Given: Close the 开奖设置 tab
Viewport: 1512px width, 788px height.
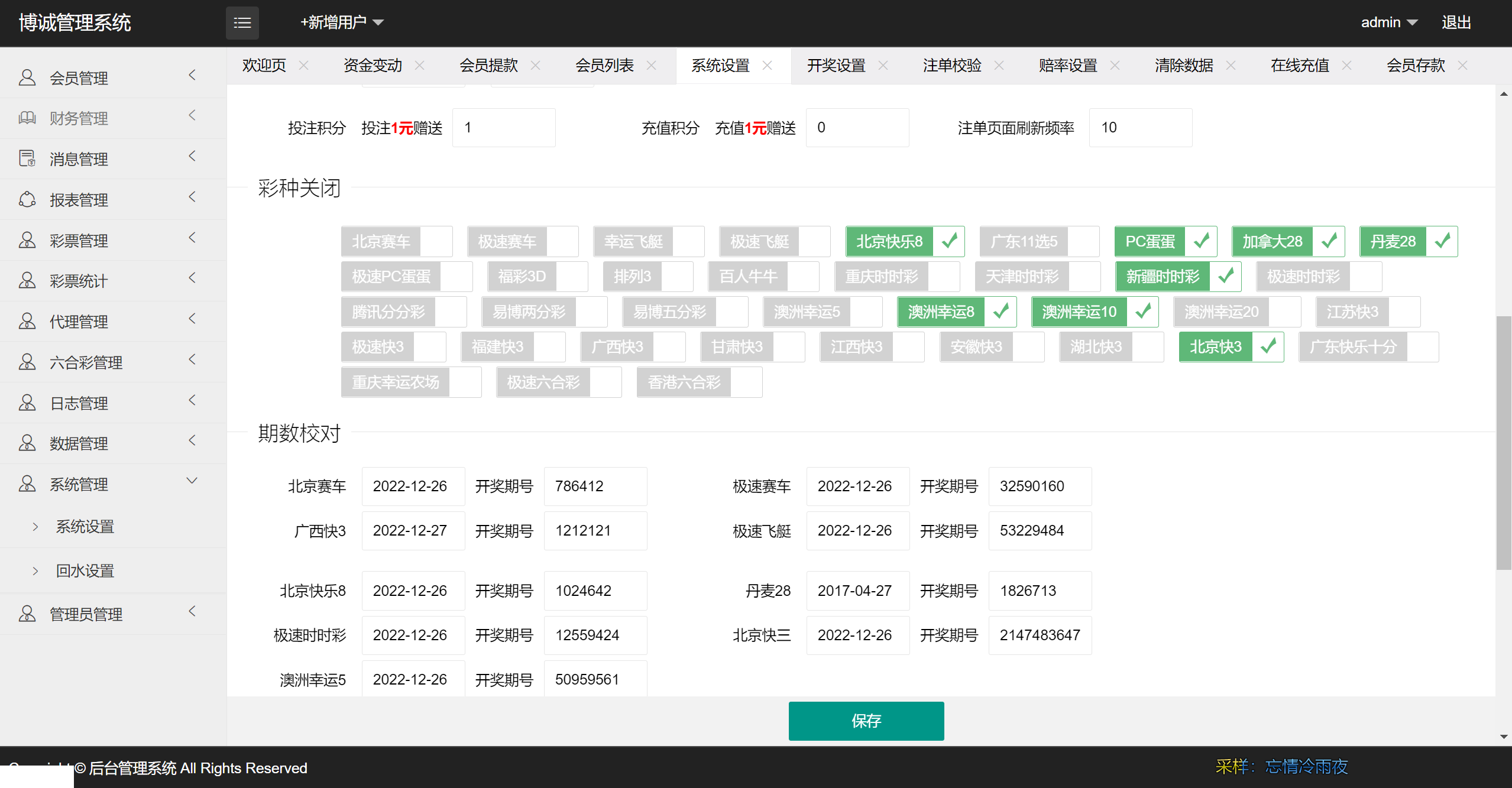Looking at the screenshot, I should 883,65.
